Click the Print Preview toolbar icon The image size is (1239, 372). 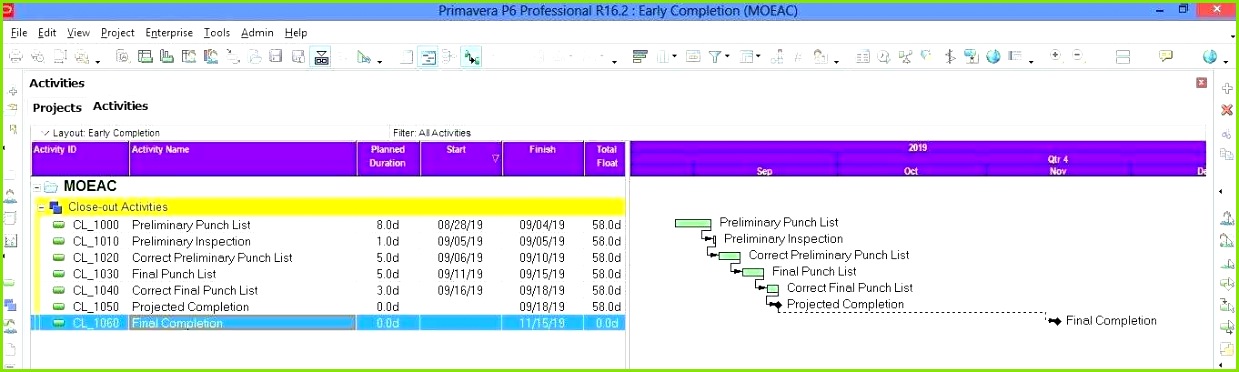coord(38,57)
